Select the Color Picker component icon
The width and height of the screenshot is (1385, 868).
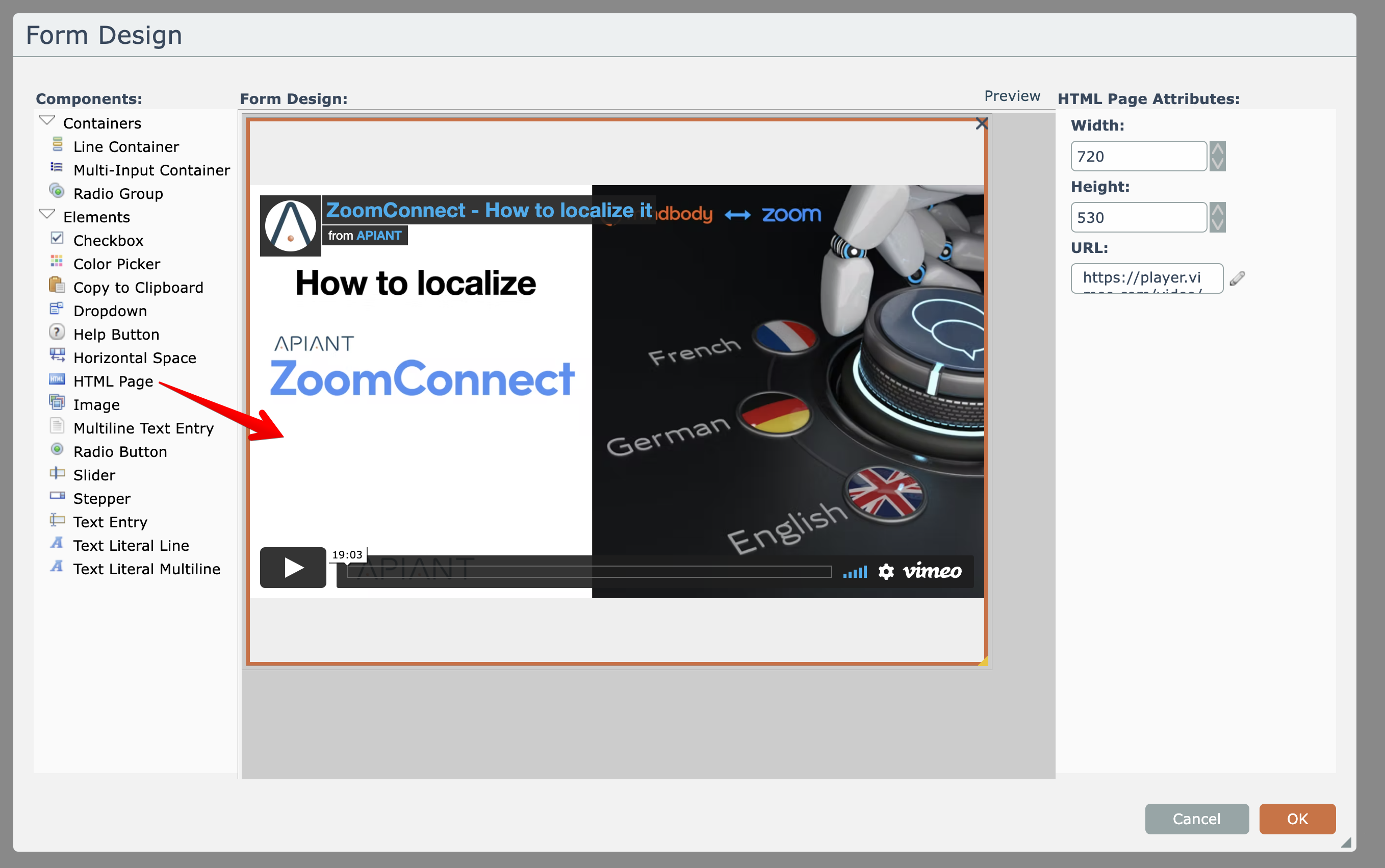tap(57, 262)
